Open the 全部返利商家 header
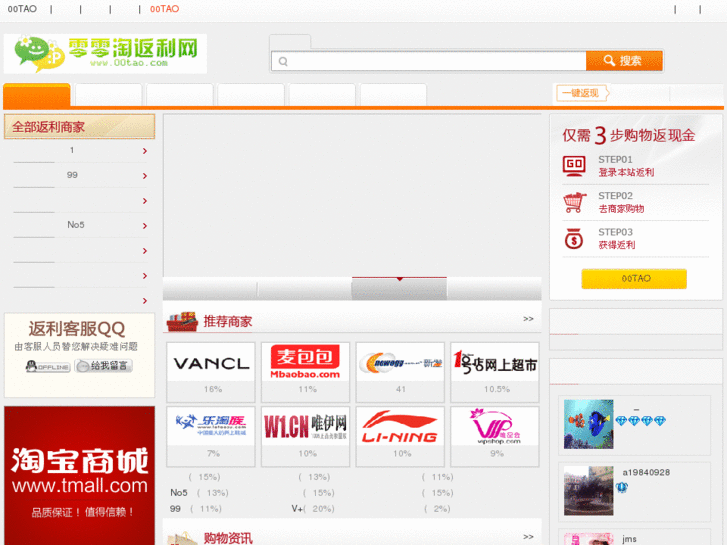The image size is (727, 545). (79, 127)
